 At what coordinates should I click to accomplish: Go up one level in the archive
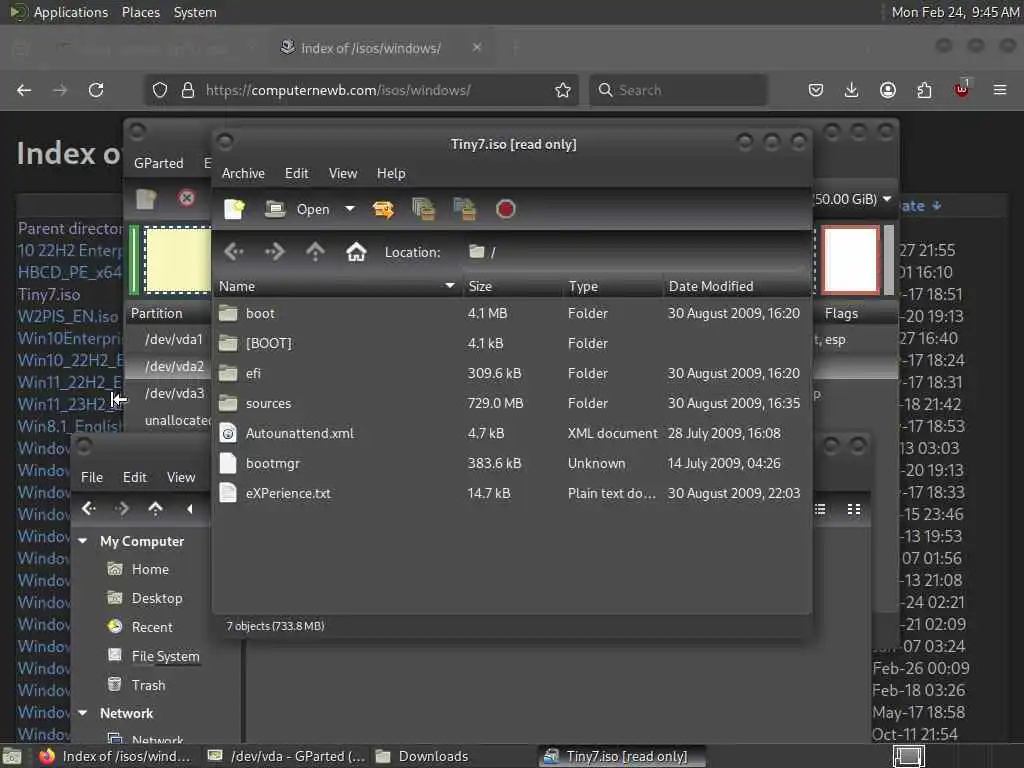click(315, 252)
